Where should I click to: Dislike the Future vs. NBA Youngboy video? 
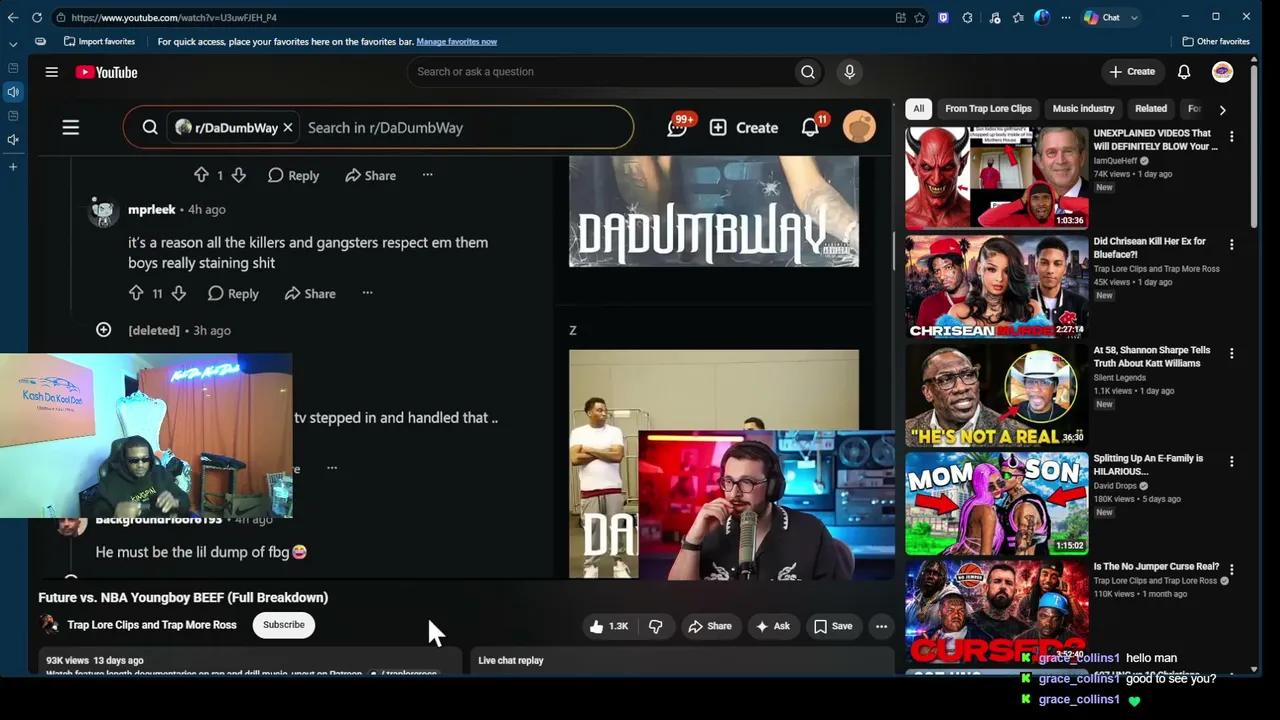[656, 626]
